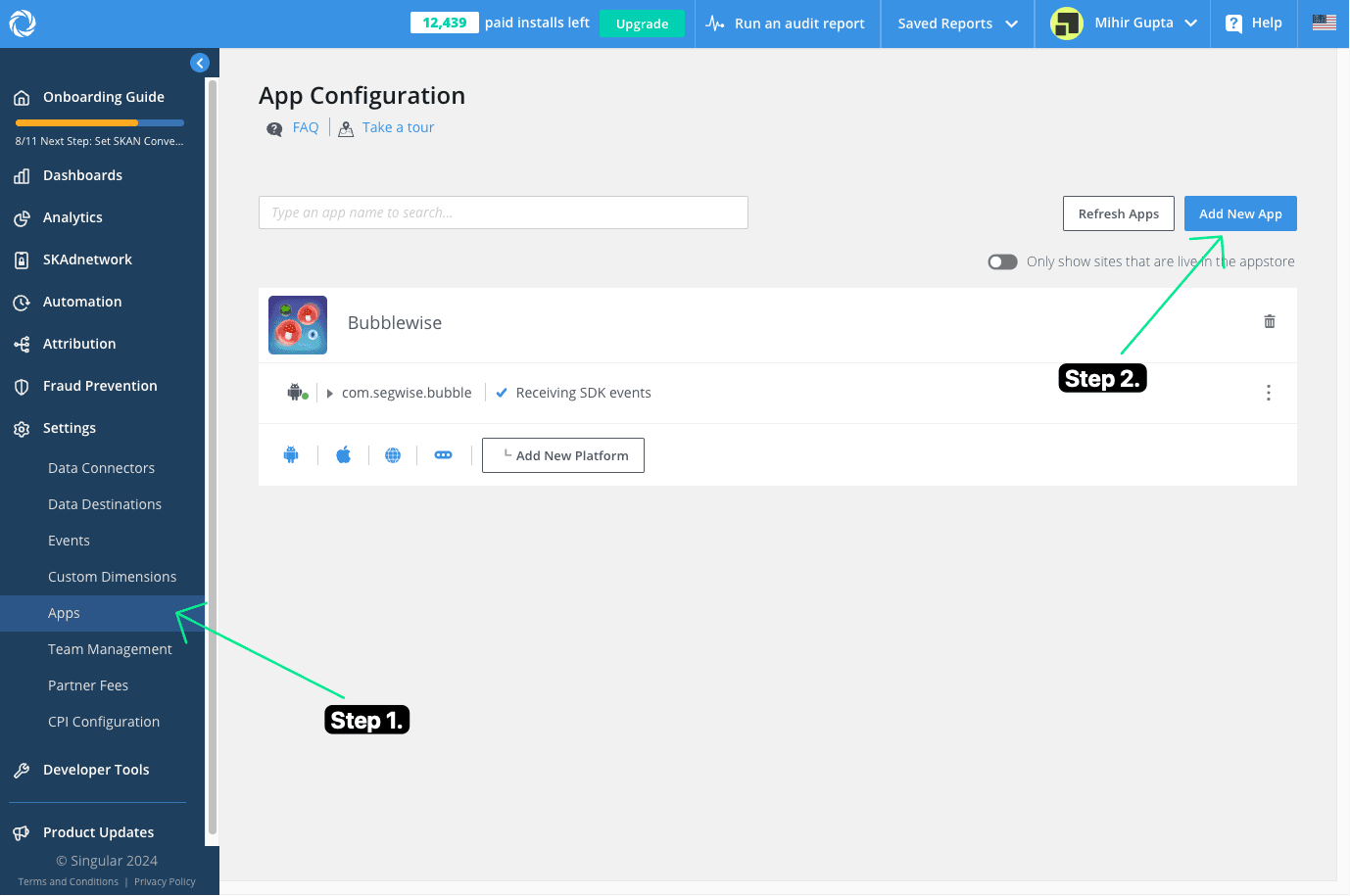Open three-dot menu for com.segwise.bubble
The height and width of the screenshot is (896, 1350).
tap(1268, 393)
